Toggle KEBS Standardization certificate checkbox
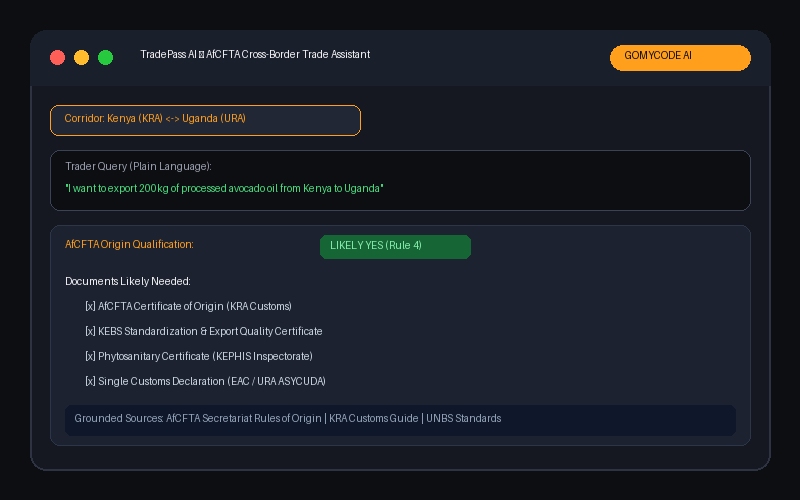The width and height of the screenshot is (800, 500). [90, 331]
